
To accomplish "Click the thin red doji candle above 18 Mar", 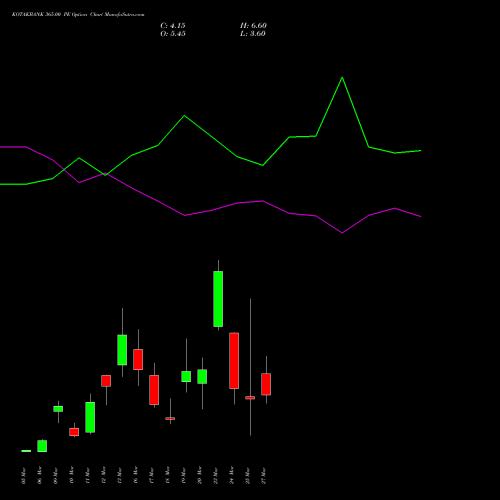I will point(170,418).
